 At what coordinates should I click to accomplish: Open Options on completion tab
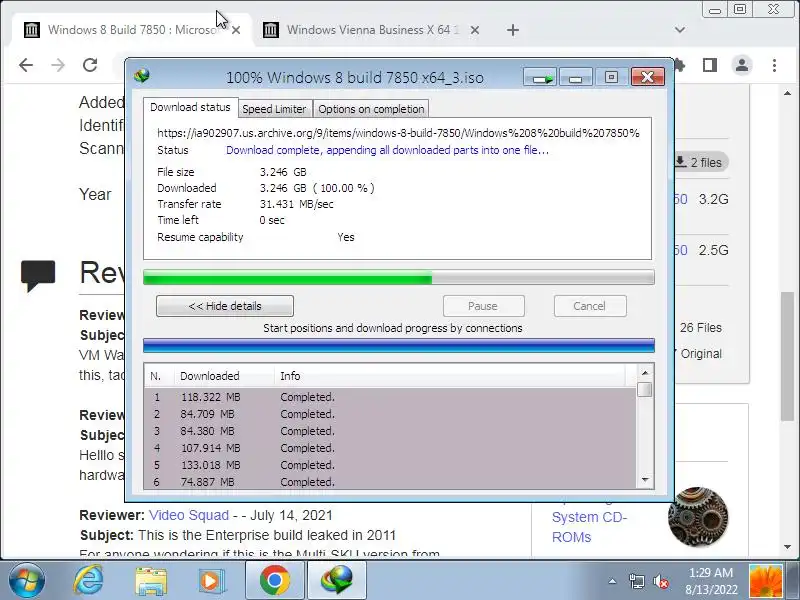click(371, 109)
